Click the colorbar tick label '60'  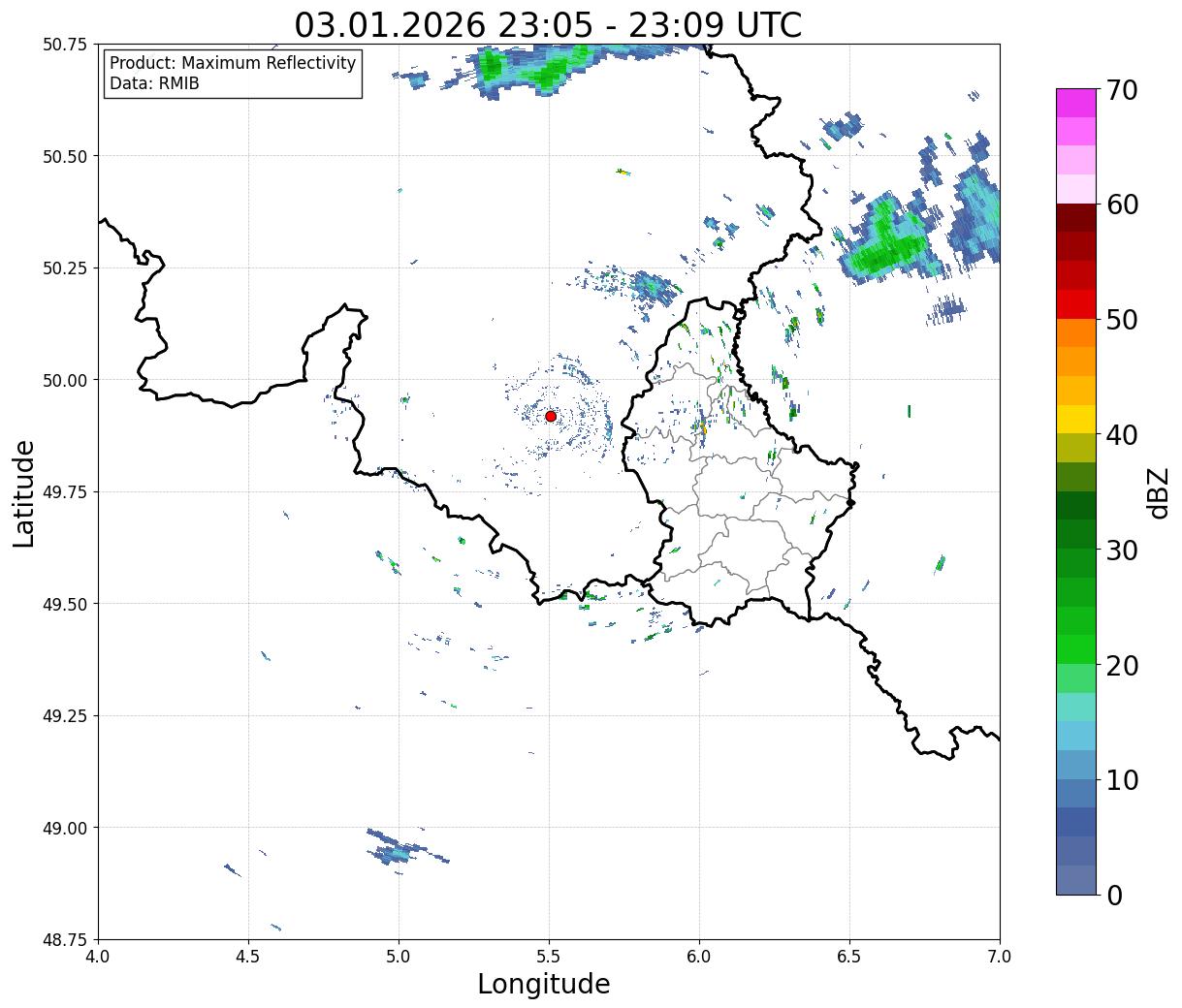point(1122,205)
